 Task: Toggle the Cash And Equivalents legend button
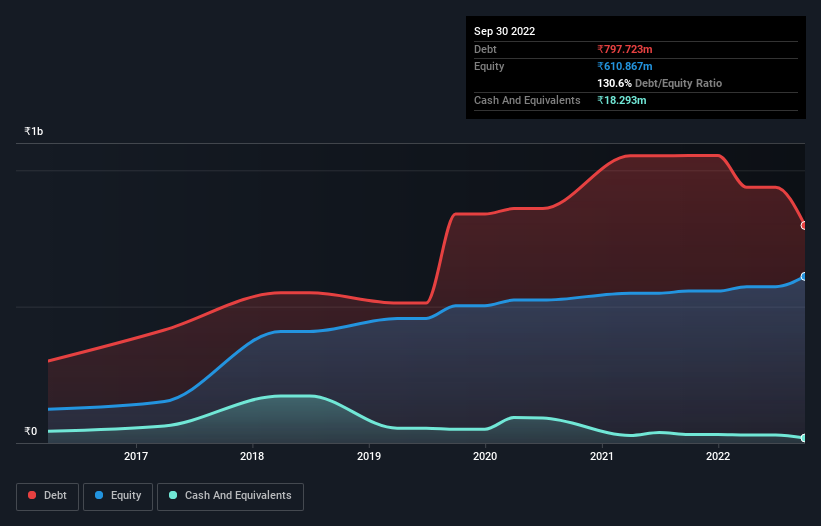[230, 496]
